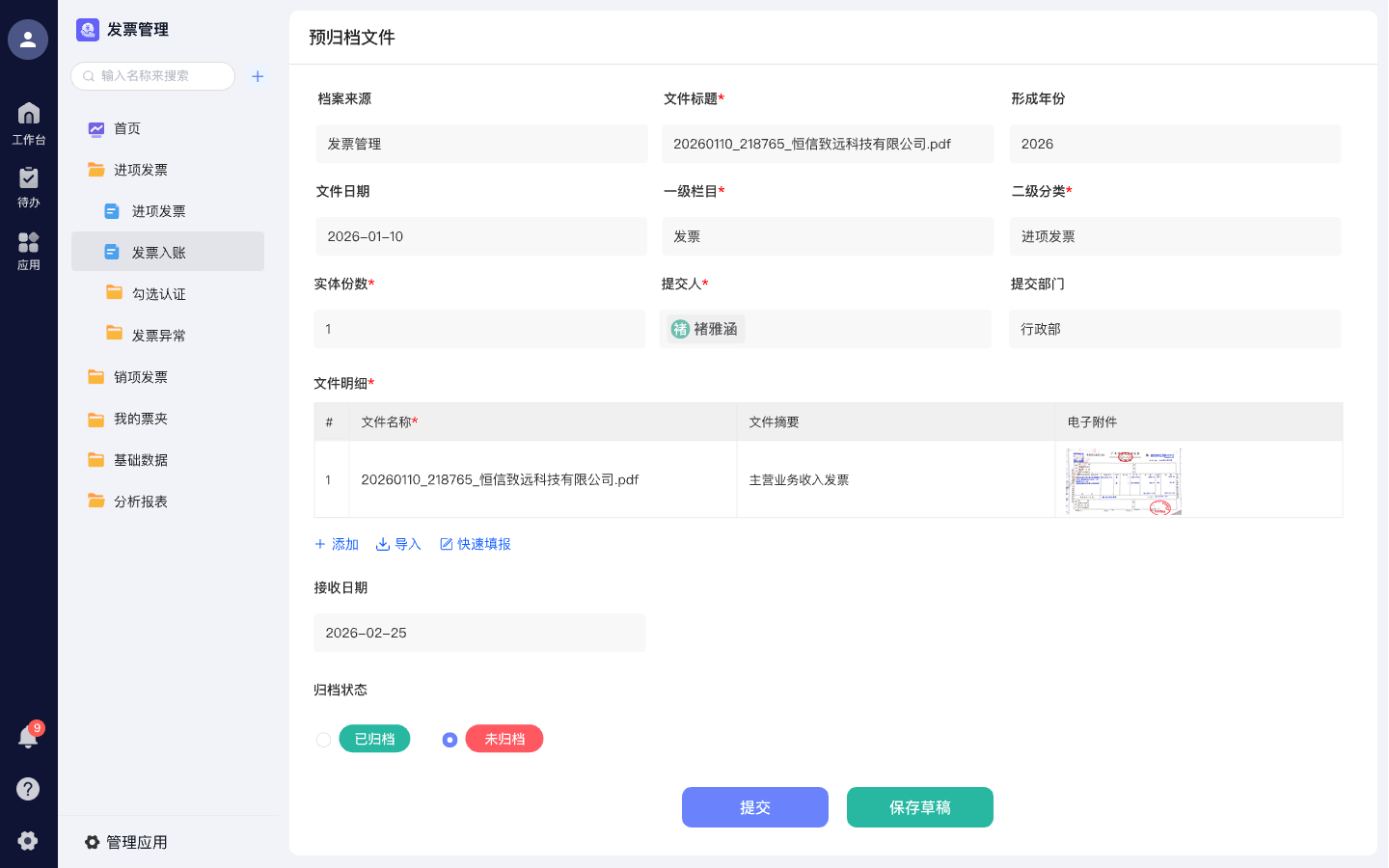1389x868 pixels.
Task: Click file name cell in row 1
Action: tap(543, 479)
